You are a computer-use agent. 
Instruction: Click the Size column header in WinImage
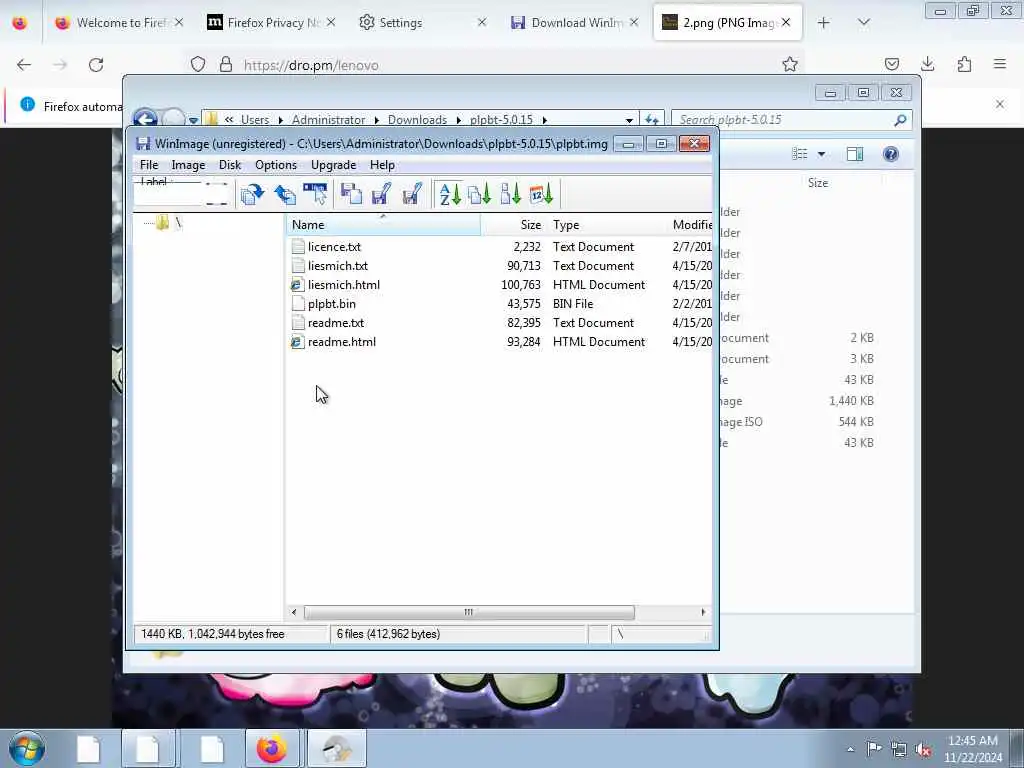[x=514, y=225]
